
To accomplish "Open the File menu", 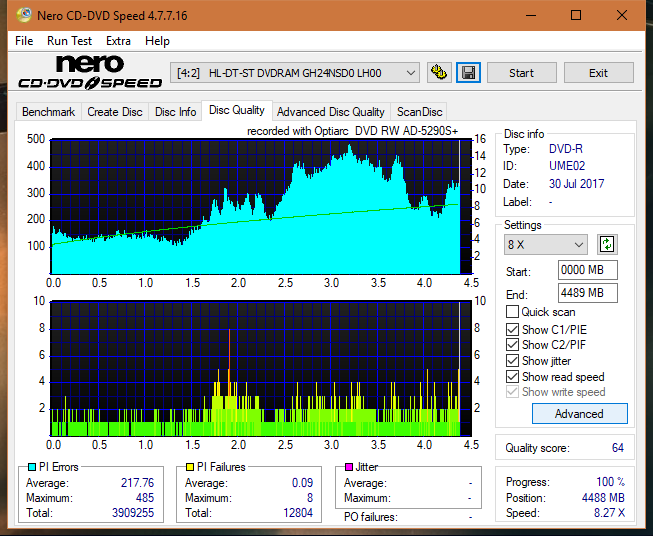I will coord(24,41).
